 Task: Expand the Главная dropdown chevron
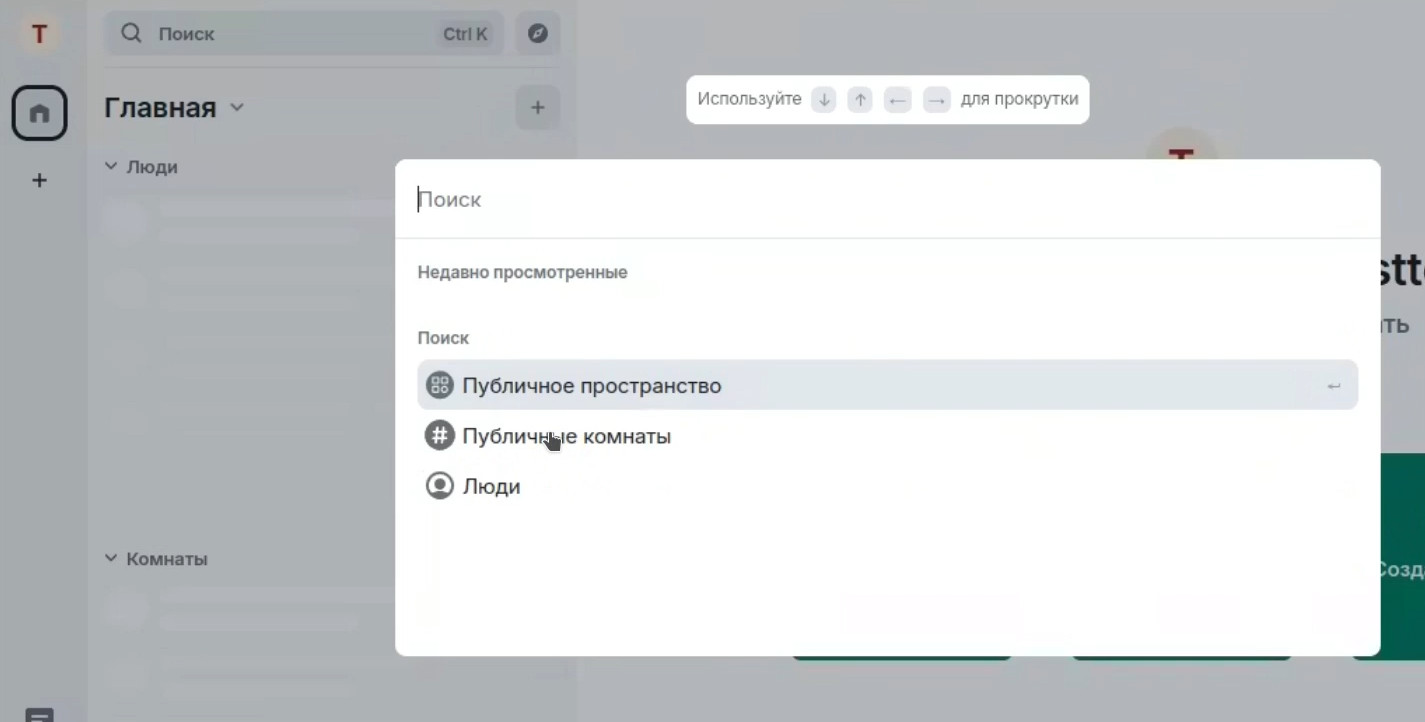coord(237,107)
